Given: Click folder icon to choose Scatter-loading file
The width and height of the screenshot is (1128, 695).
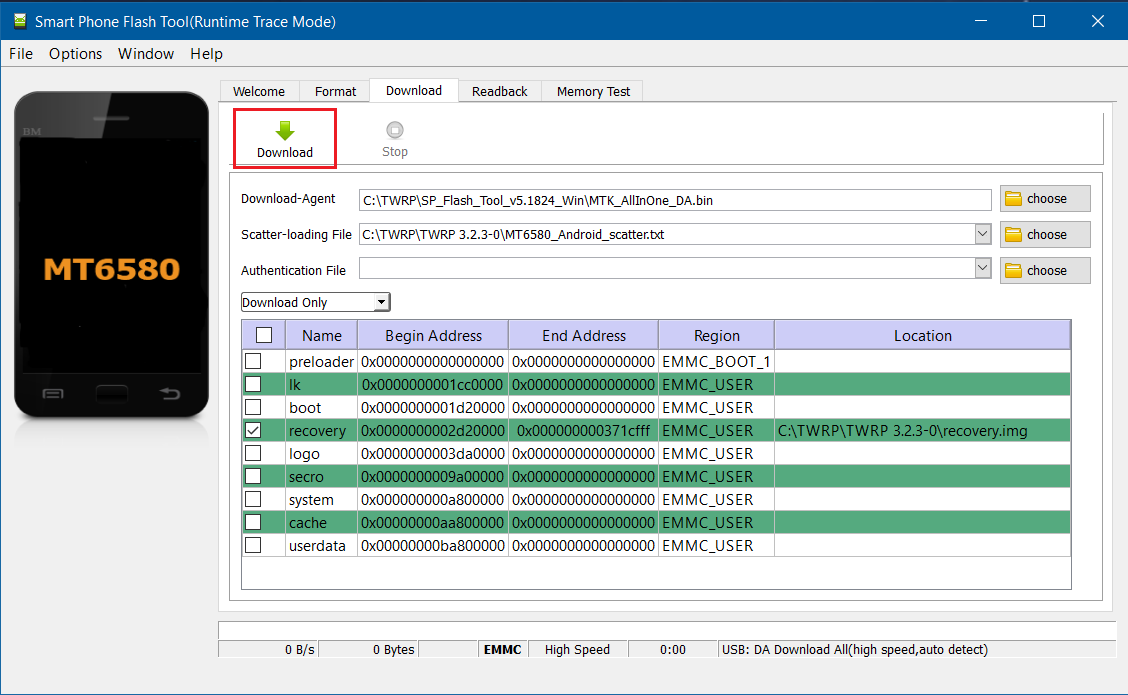Looking at the screenshot, I should click(1014, 235).
